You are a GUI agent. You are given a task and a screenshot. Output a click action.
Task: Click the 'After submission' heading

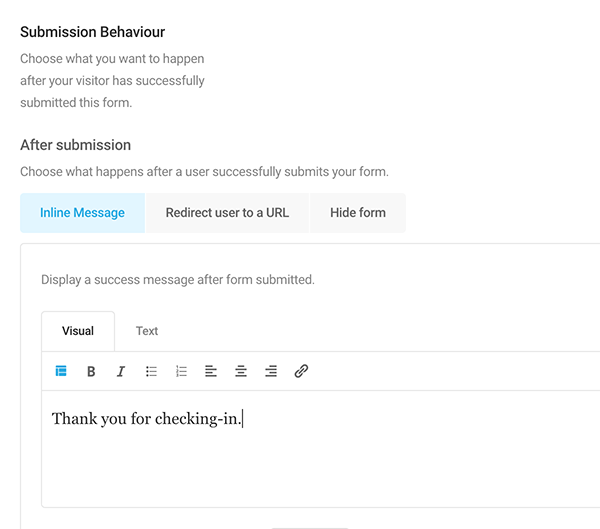tap(75, 145)
